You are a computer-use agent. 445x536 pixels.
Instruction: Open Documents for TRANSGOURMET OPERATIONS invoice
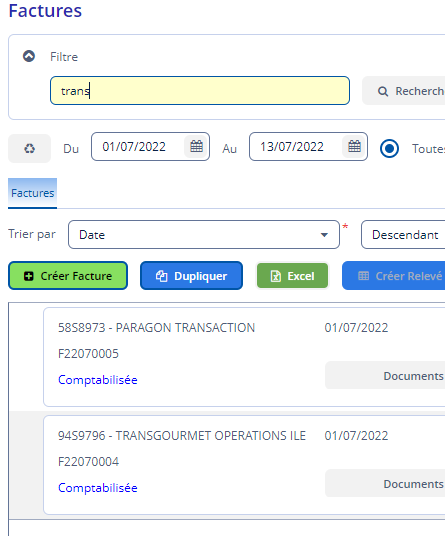pyautogui.click(x=385, y=483)
